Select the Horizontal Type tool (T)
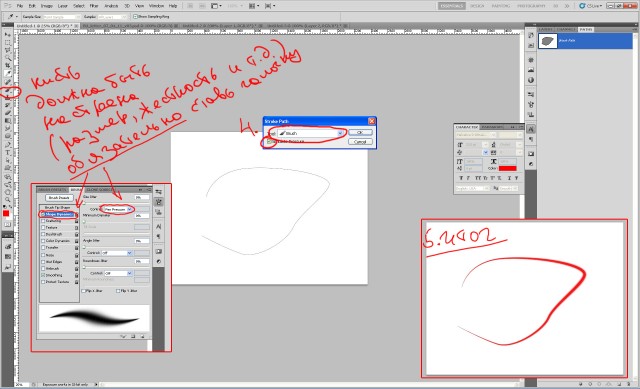The height and width of the screenshot is (389, 640). point(7,152)
